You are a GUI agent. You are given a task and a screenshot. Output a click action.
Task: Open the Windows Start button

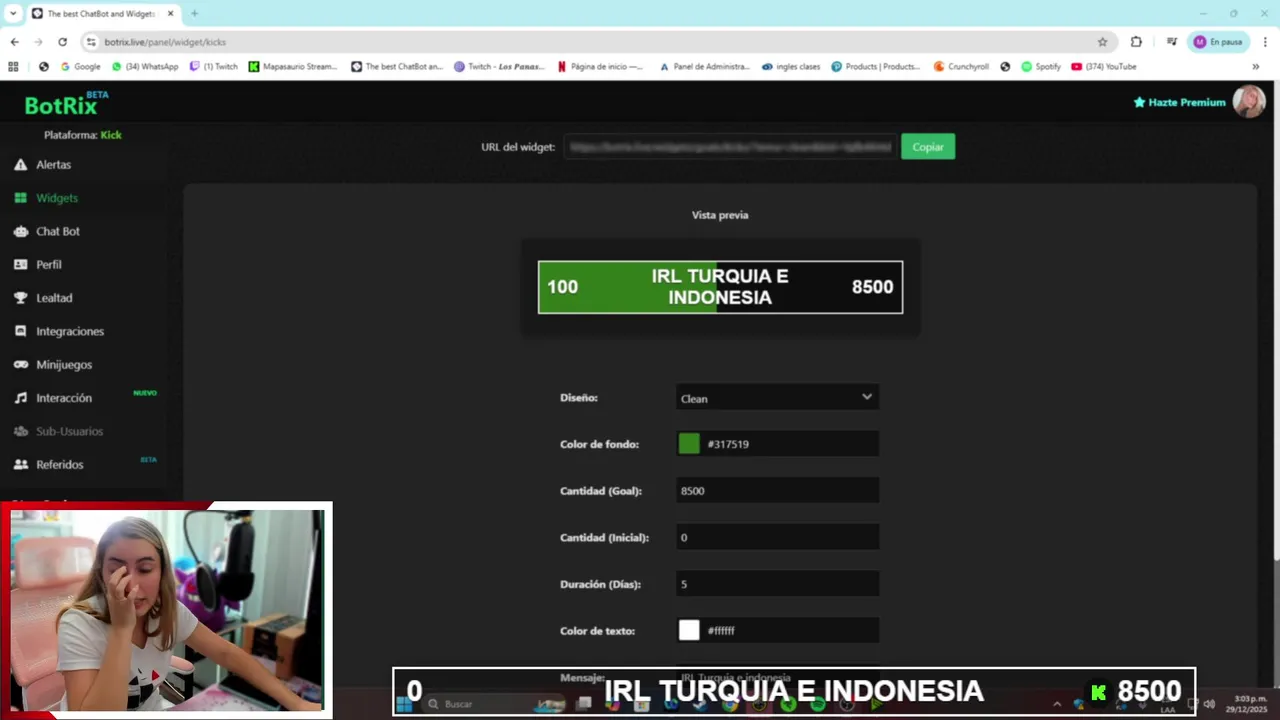[403, 704]
